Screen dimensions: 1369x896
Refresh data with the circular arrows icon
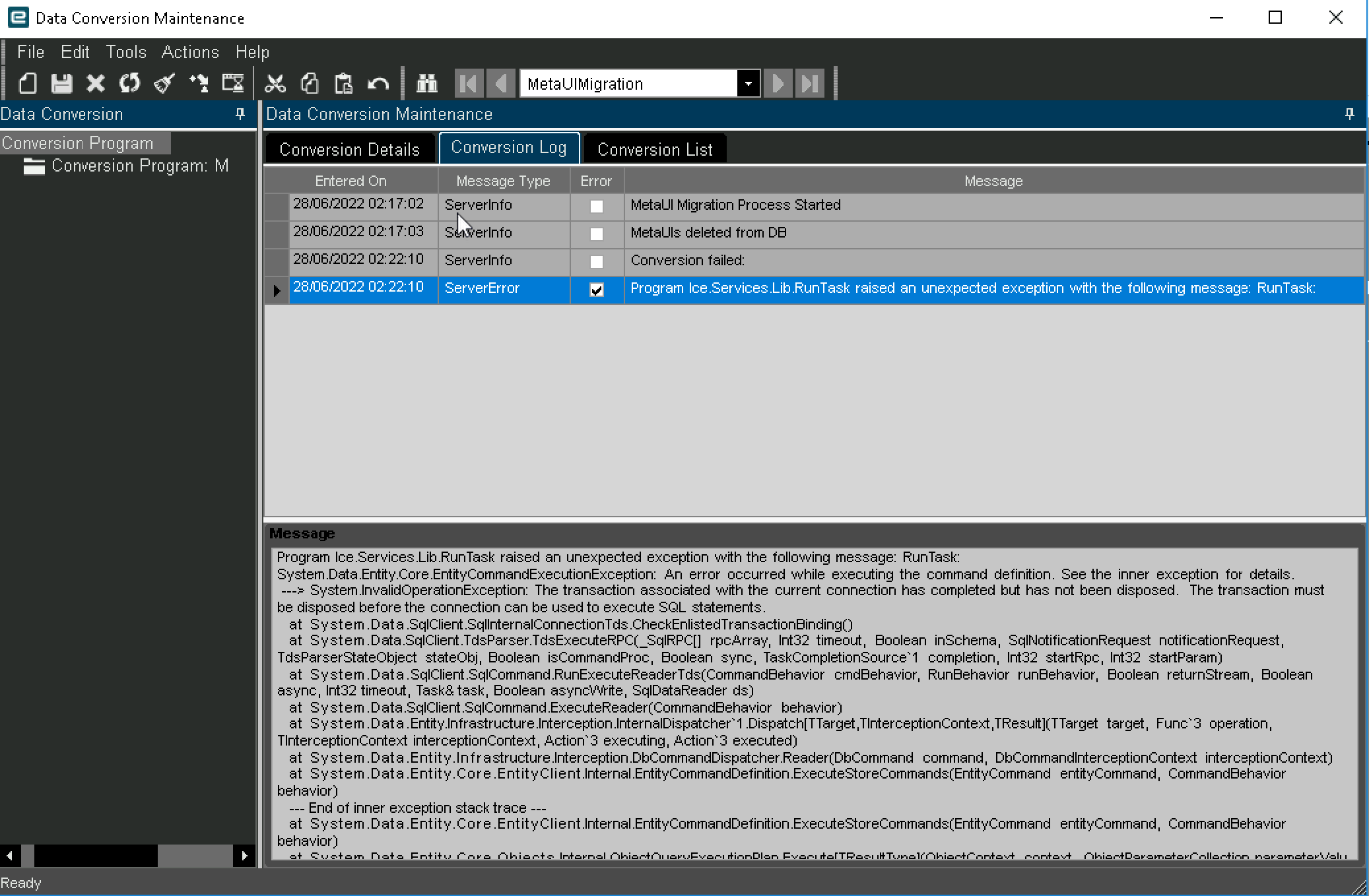[129, 83]
